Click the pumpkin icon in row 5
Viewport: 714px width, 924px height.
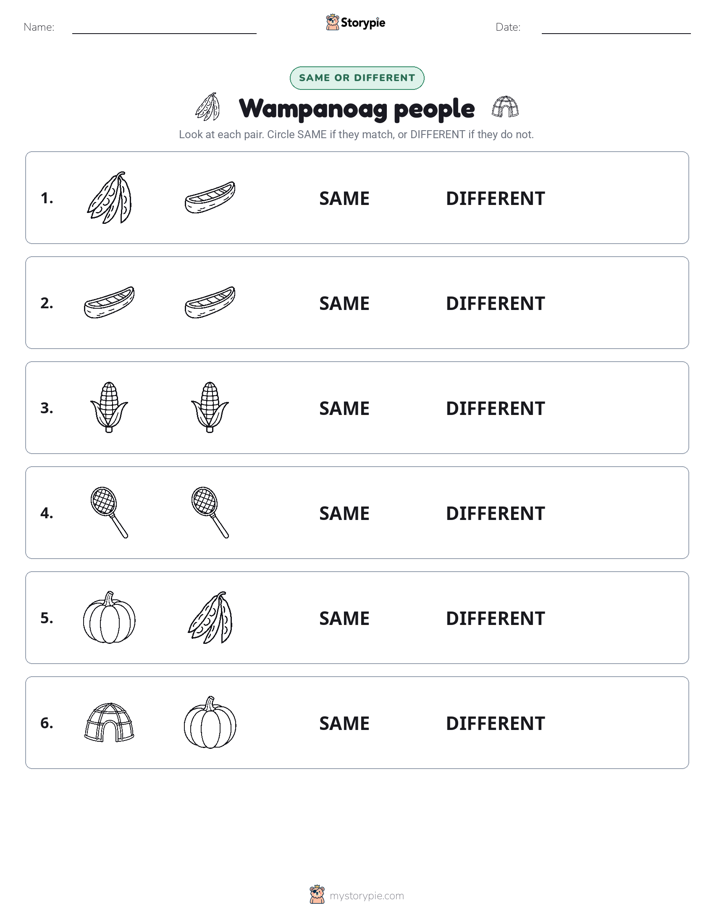coord(109,618)
